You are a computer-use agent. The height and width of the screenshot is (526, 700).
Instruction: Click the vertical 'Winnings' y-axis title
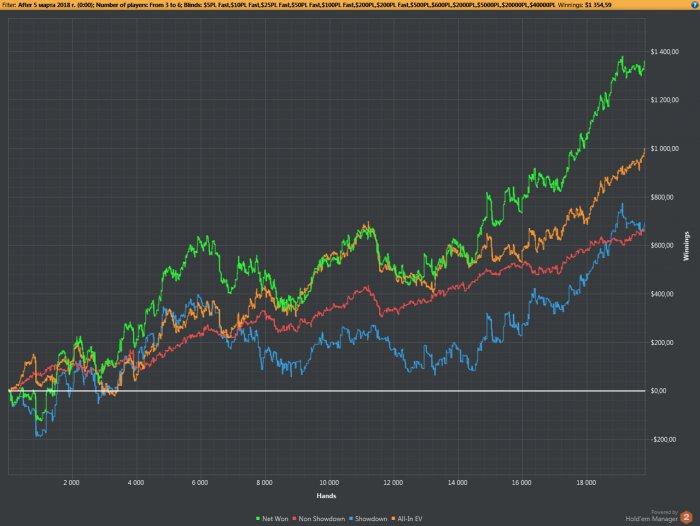click(x=686, y=246)
